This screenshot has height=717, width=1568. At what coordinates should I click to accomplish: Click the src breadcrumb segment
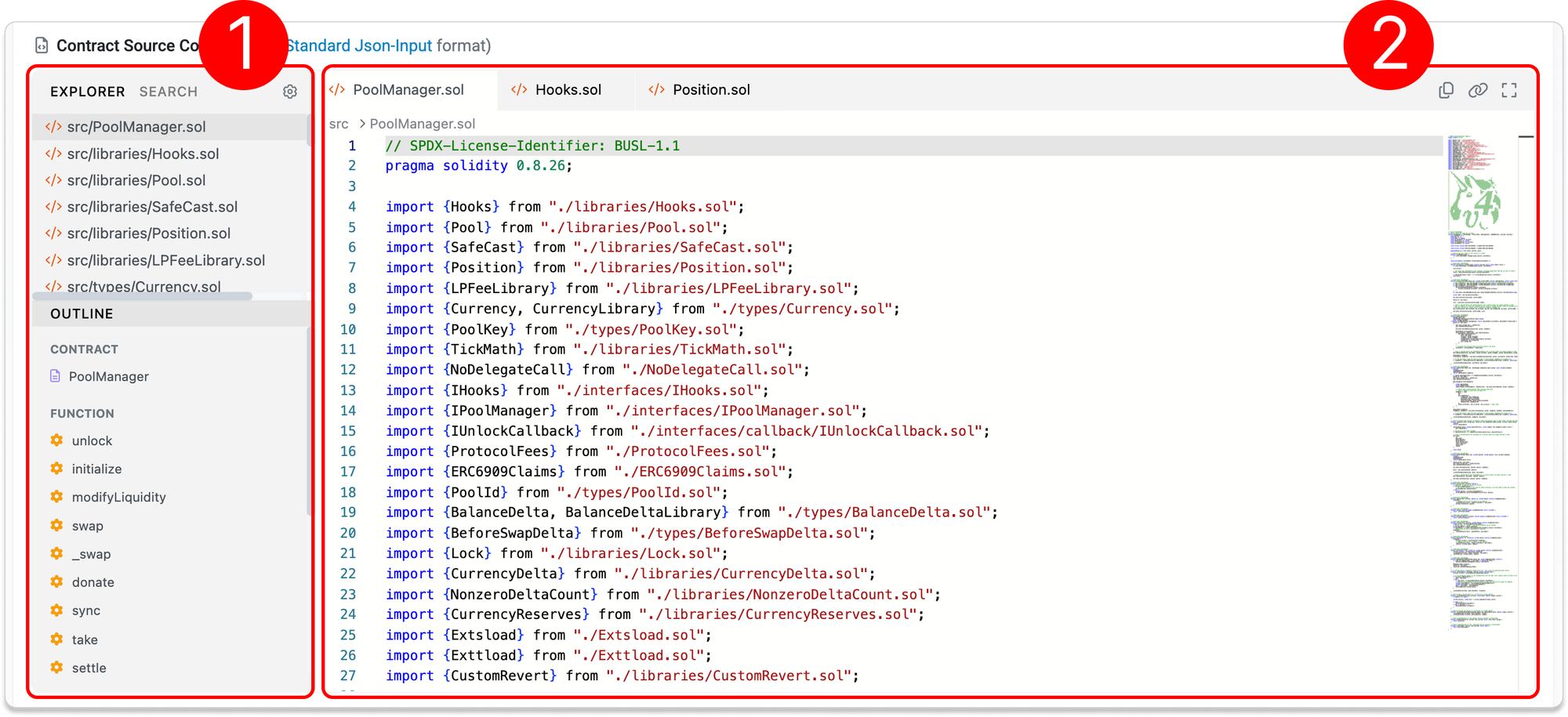(339, 124)
